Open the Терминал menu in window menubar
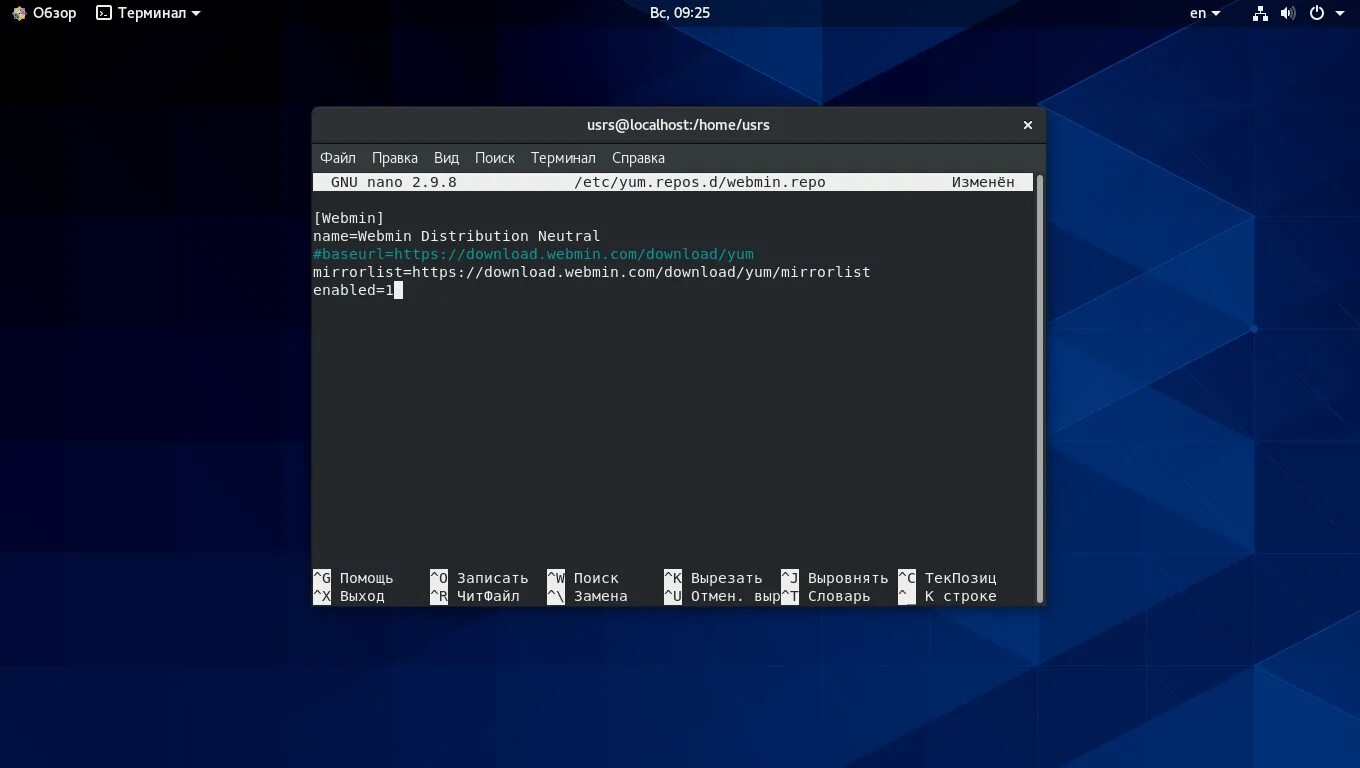Screen dimensions: 1360x768 click(x=563, y=158)
